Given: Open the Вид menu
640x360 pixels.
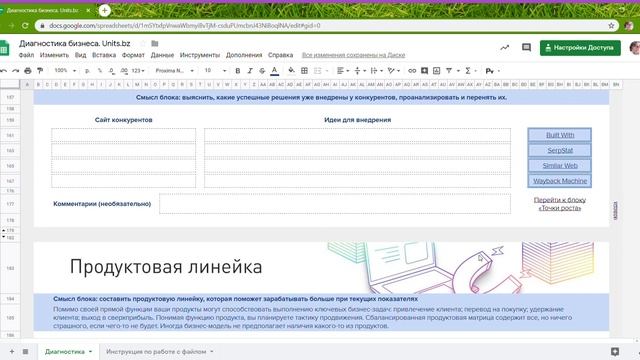Looking at the screenshot, I should [80, 55].
